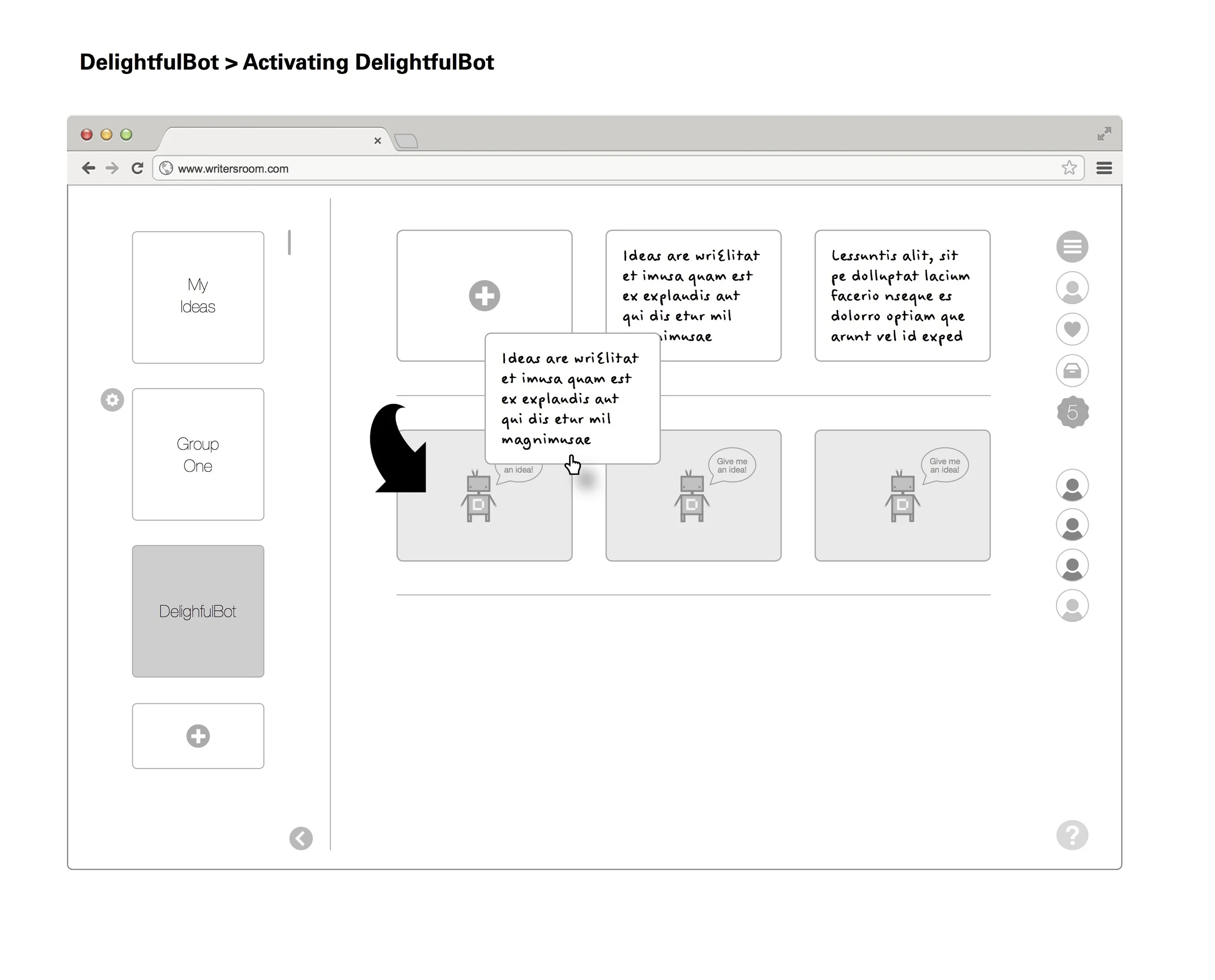1215x980 pixels.
Task: Click the badge icon showing number 5
Action: pos(1072,412)
